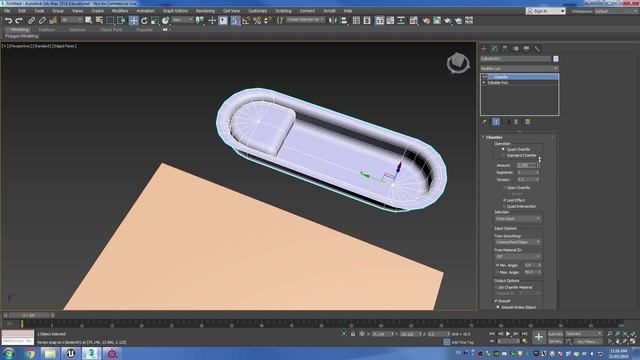Viewport: 640px width, 360px height.
Task: Open the Modifier List dropdown
Action: 519,69
